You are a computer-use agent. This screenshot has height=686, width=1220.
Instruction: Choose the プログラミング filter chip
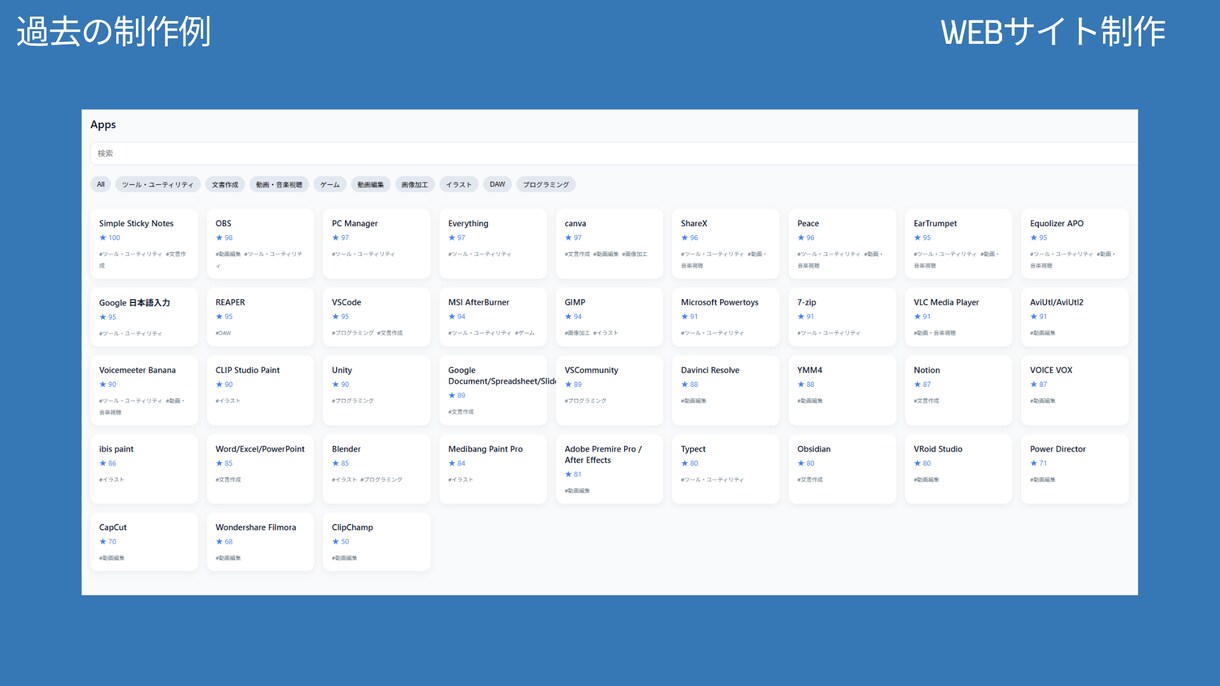pyautogui.click(x=546, y=184)
